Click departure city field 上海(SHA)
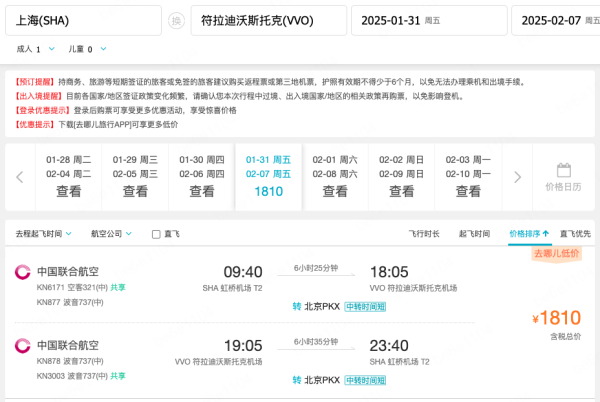The width and height of the screenshot is (600, 402). tap(83, 21)
